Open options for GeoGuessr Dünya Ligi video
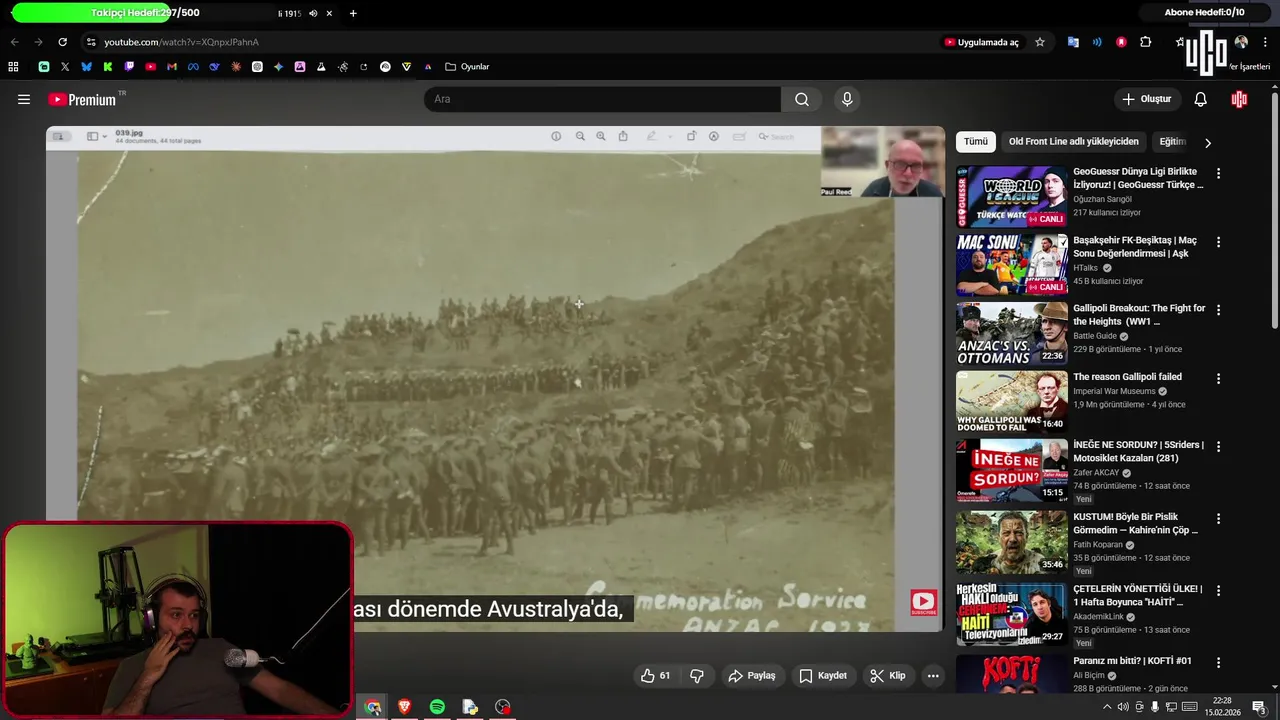Screen dimensions: 1280x720 coord(1218,173)
